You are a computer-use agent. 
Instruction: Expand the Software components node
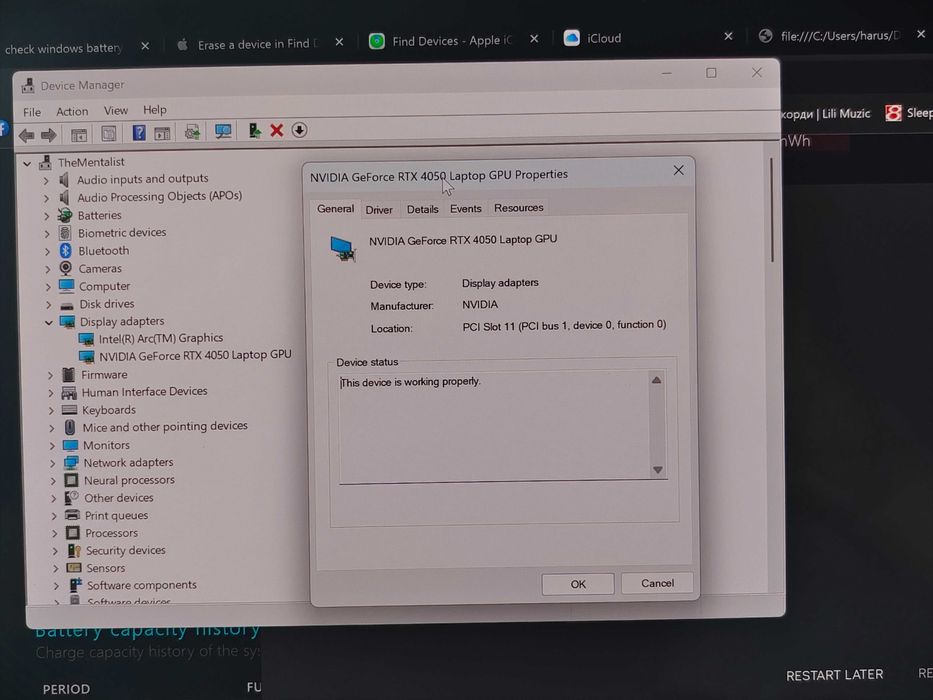(56, 586)
